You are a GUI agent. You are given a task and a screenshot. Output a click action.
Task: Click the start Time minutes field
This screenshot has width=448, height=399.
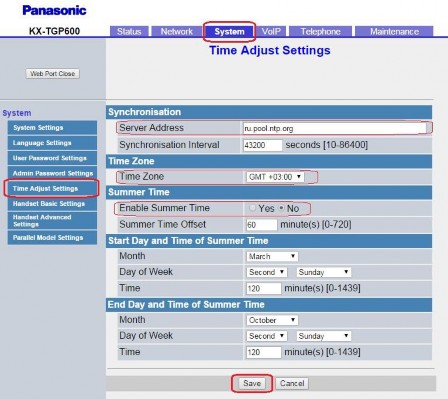pos(264,288)
